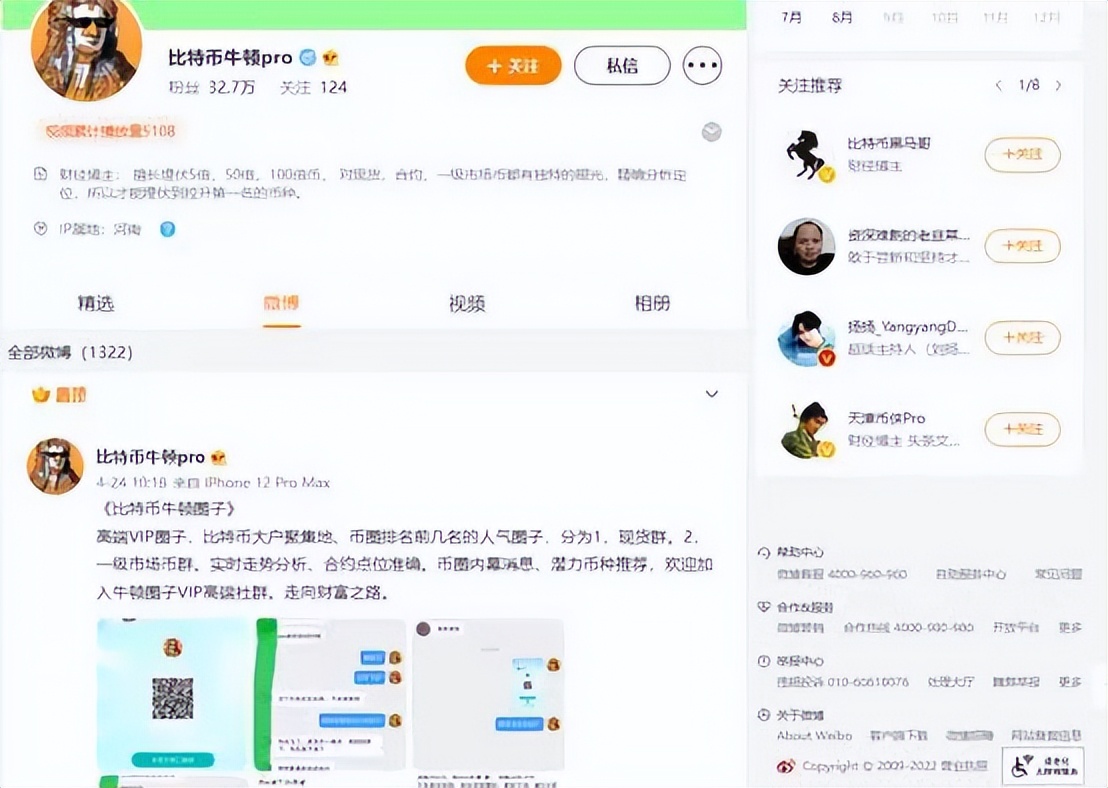1108x788 pixels.
Task: Send a private message via 私信
Action: [x=622, y=66]
